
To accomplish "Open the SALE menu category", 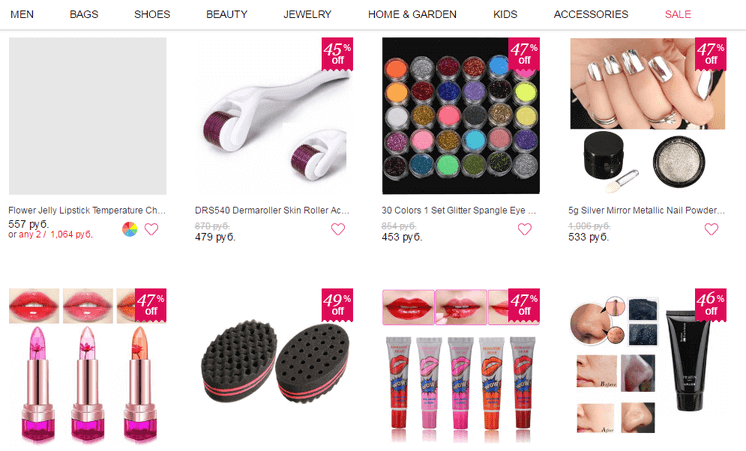I will 677,14.
